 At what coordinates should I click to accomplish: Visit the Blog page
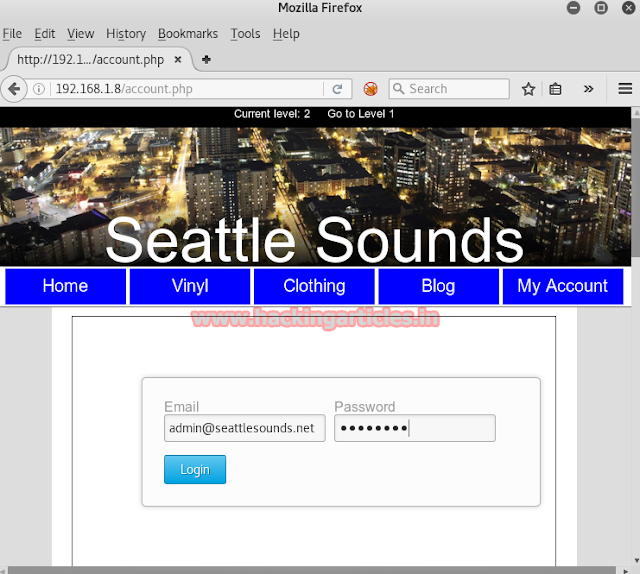pos(438,286)
